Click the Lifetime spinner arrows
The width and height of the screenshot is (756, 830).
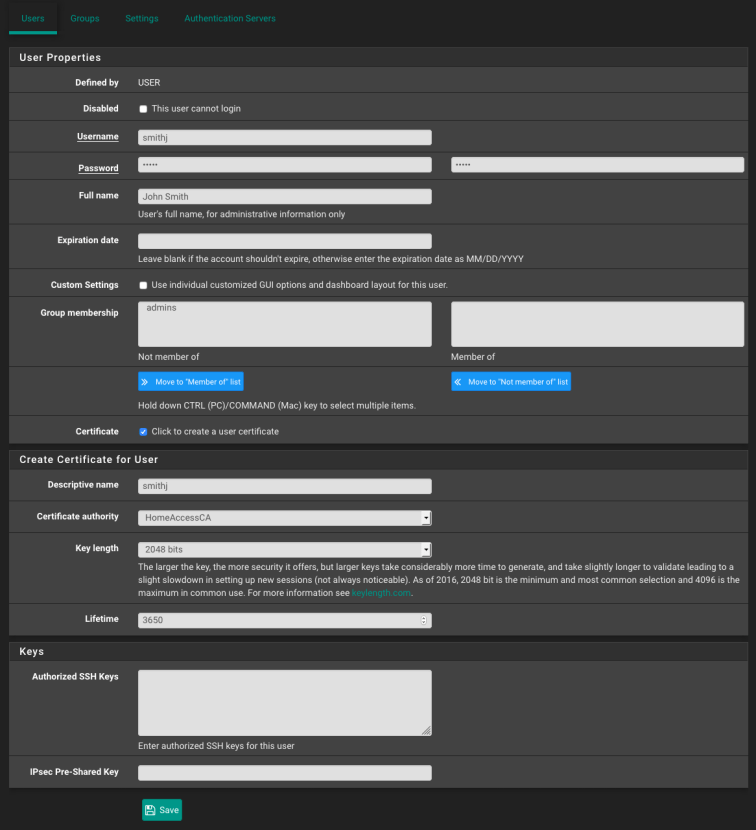point(424,620)
